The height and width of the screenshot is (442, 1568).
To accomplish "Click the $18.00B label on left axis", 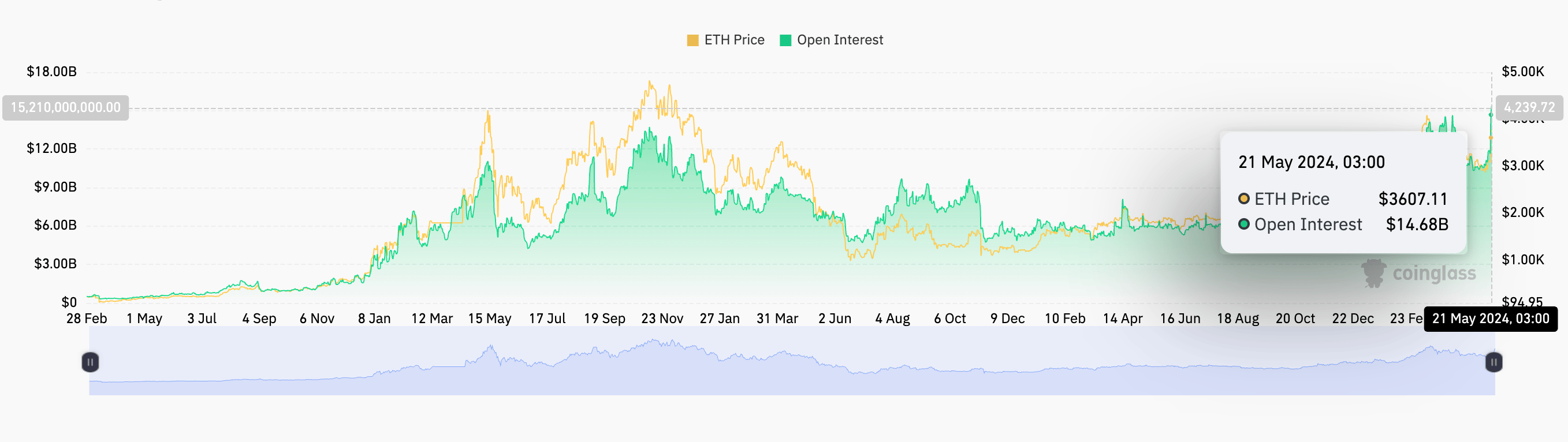I will pyautogui.click(x=52, y=72).
